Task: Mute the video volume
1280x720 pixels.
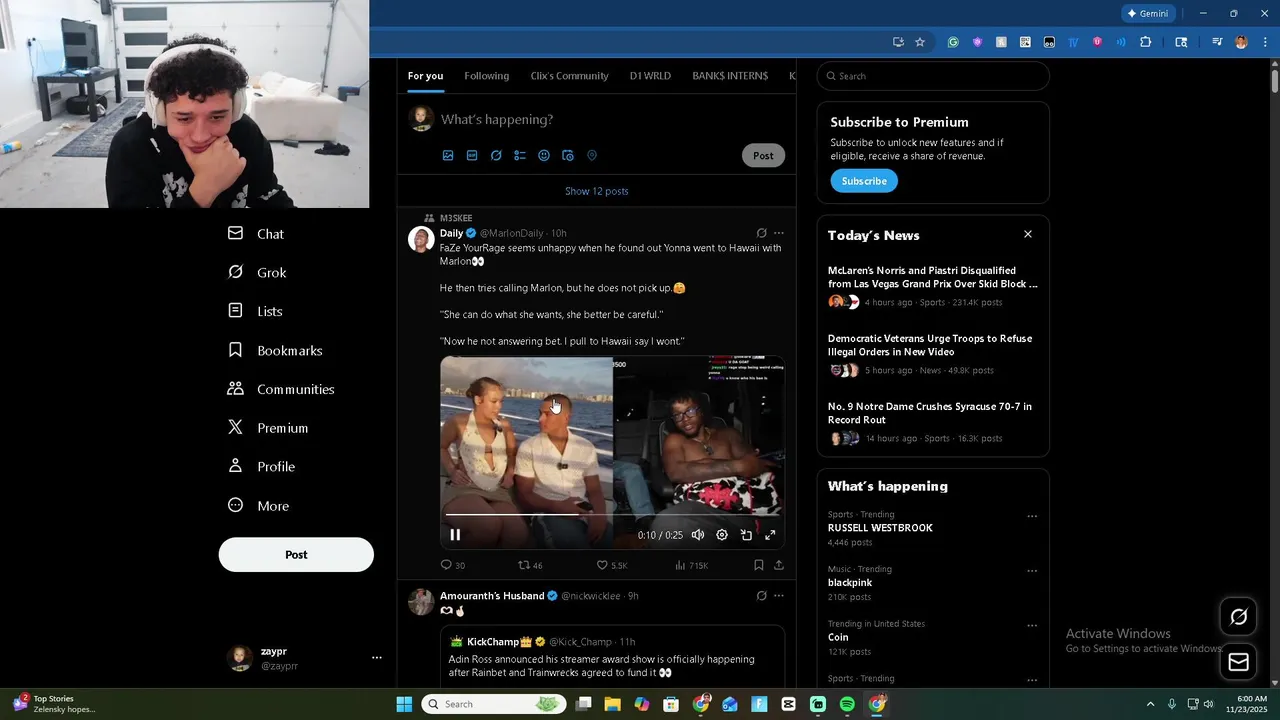Action: (x=698, y=535)
